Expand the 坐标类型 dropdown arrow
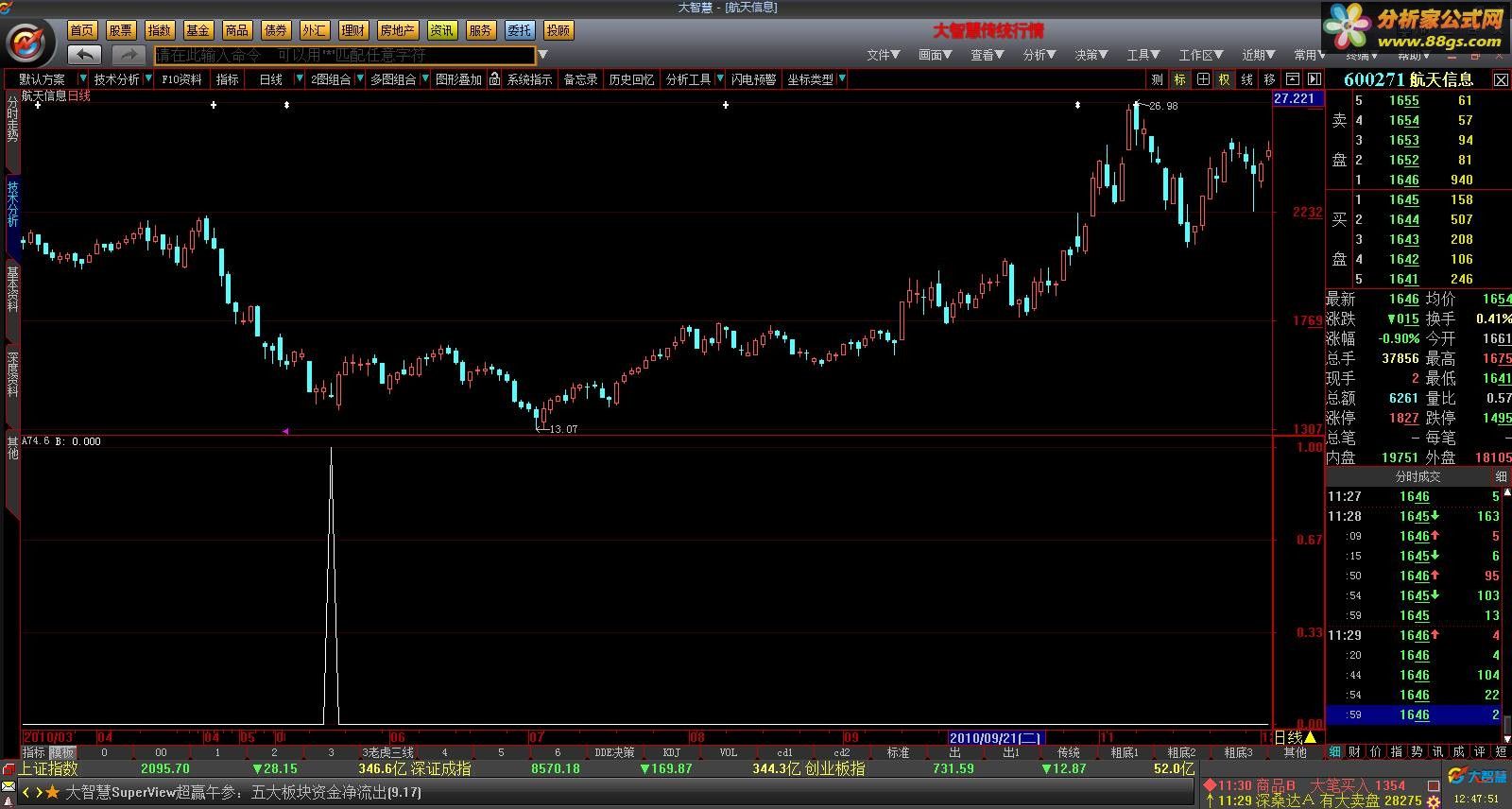Screen dimensions: 1512x809 841,79
